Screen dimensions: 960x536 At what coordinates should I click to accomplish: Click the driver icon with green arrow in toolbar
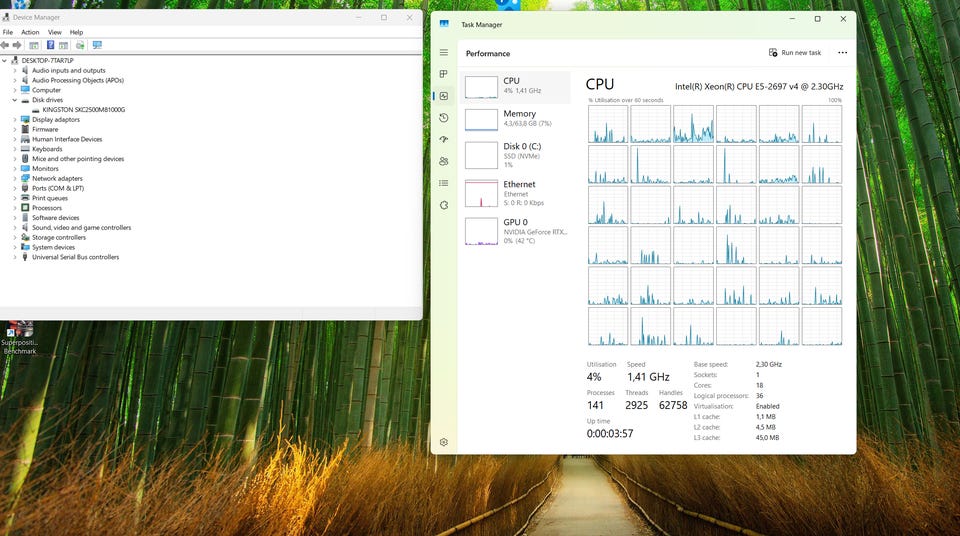80,45
